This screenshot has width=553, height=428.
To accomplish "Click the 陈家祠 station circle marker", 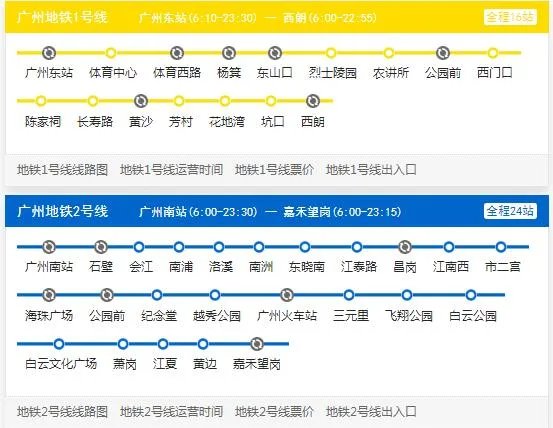I will tap(41, 101).
